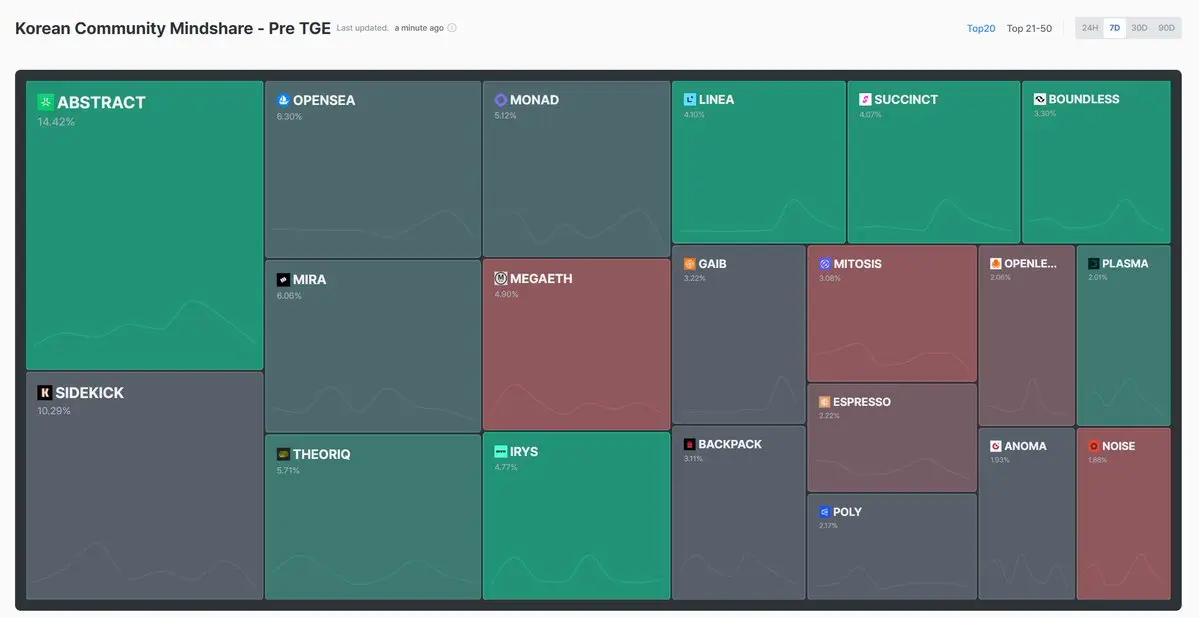This screenshot has width=1199, height=618.
Task: Click the Linea logo icon
Action: click(690, 99)
